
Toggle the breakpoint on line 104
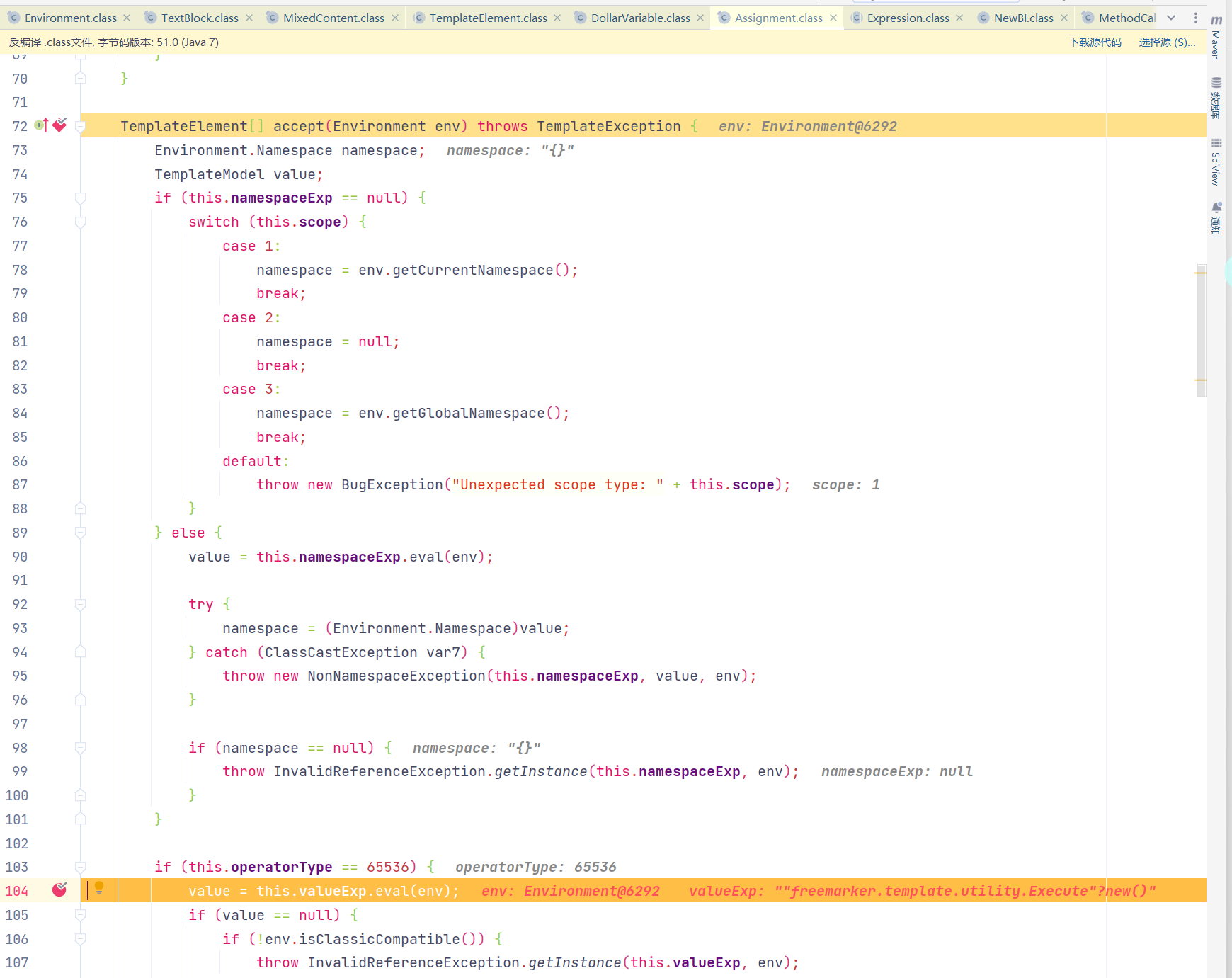pos(59,889)
